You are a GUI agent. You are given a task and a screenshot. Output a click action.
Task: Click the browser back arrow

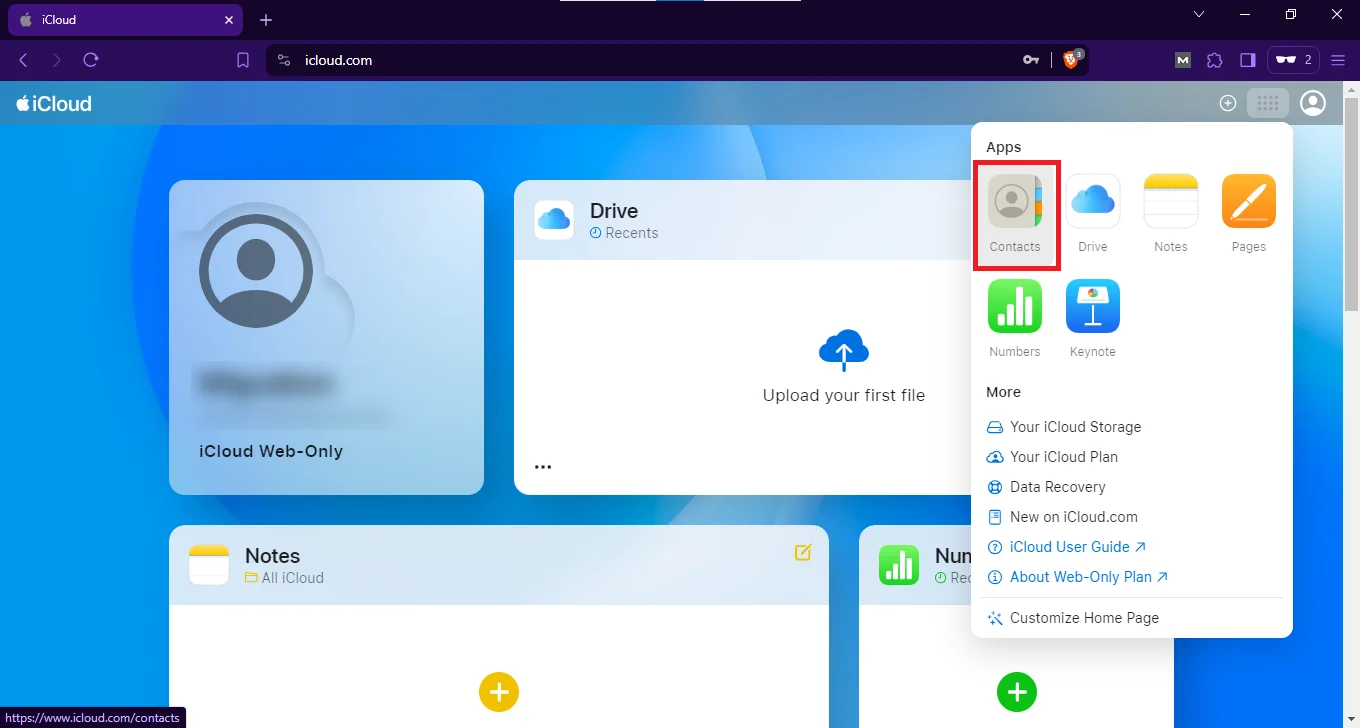coord(23,60)
